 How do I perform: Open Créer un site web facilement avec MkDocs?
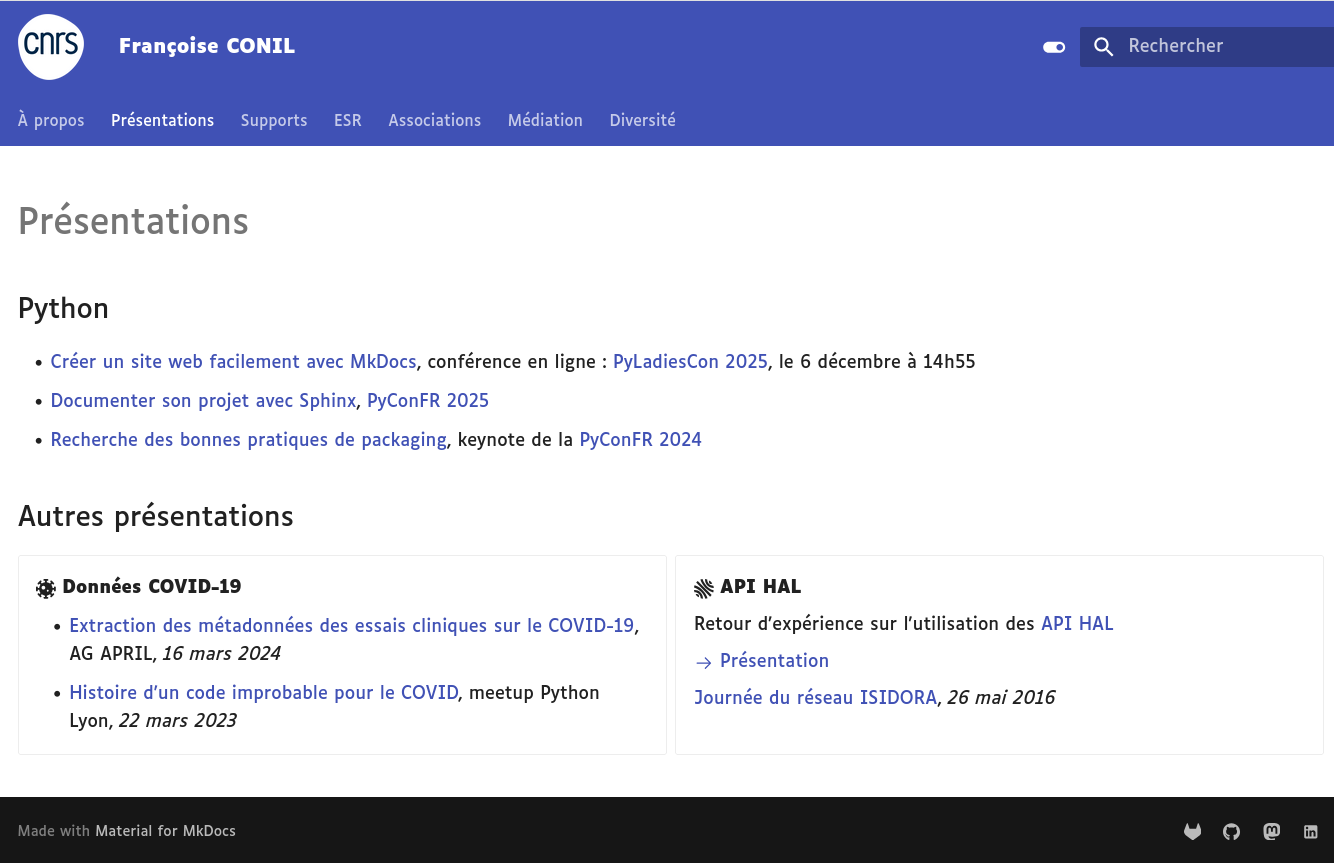(x=233, y=362)
